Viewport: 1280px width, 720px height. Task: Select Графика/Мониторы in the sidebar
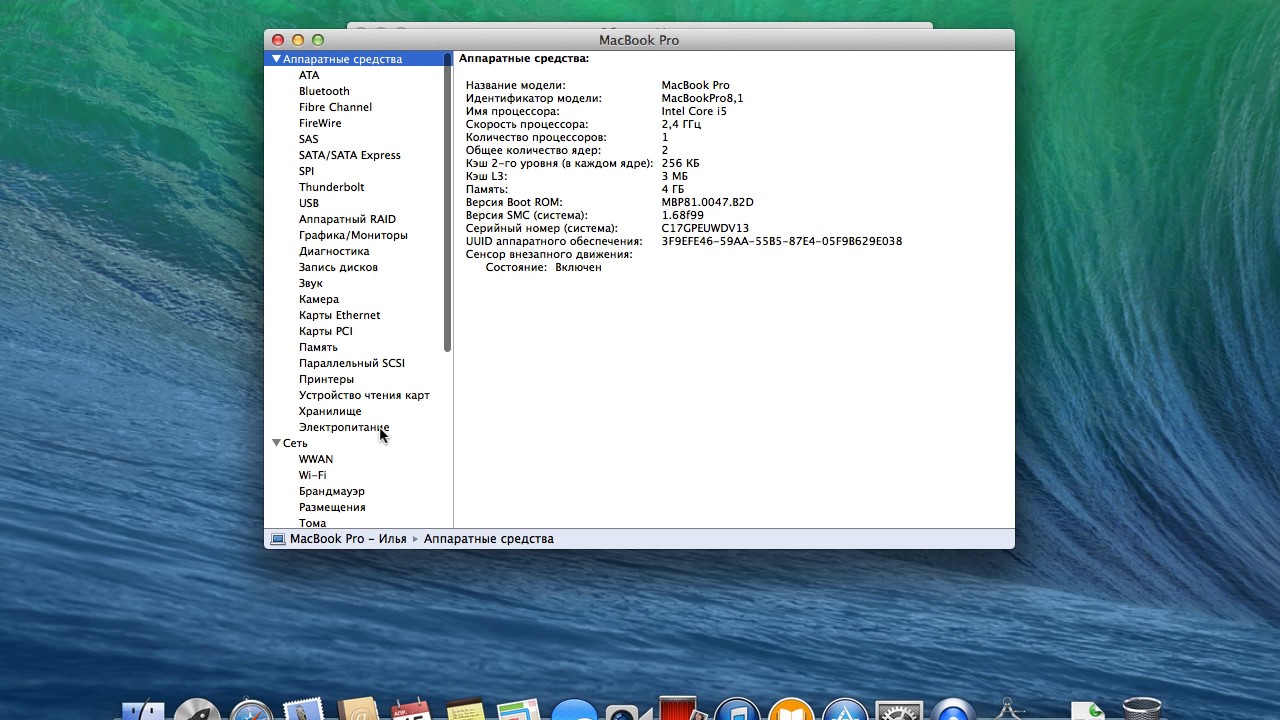pos(353,235)
